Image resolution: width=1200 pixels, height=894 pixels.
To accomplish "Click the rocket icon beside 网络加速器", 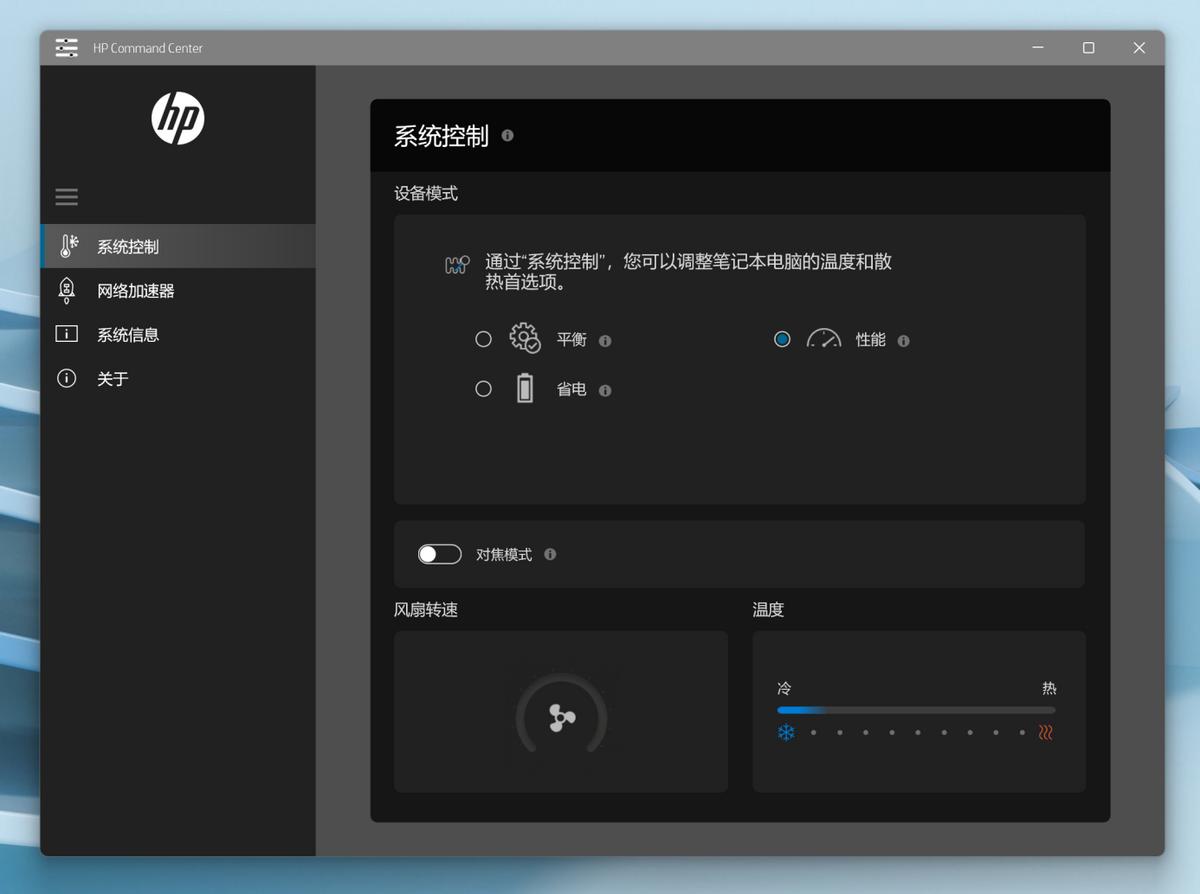I will [67, 290].
